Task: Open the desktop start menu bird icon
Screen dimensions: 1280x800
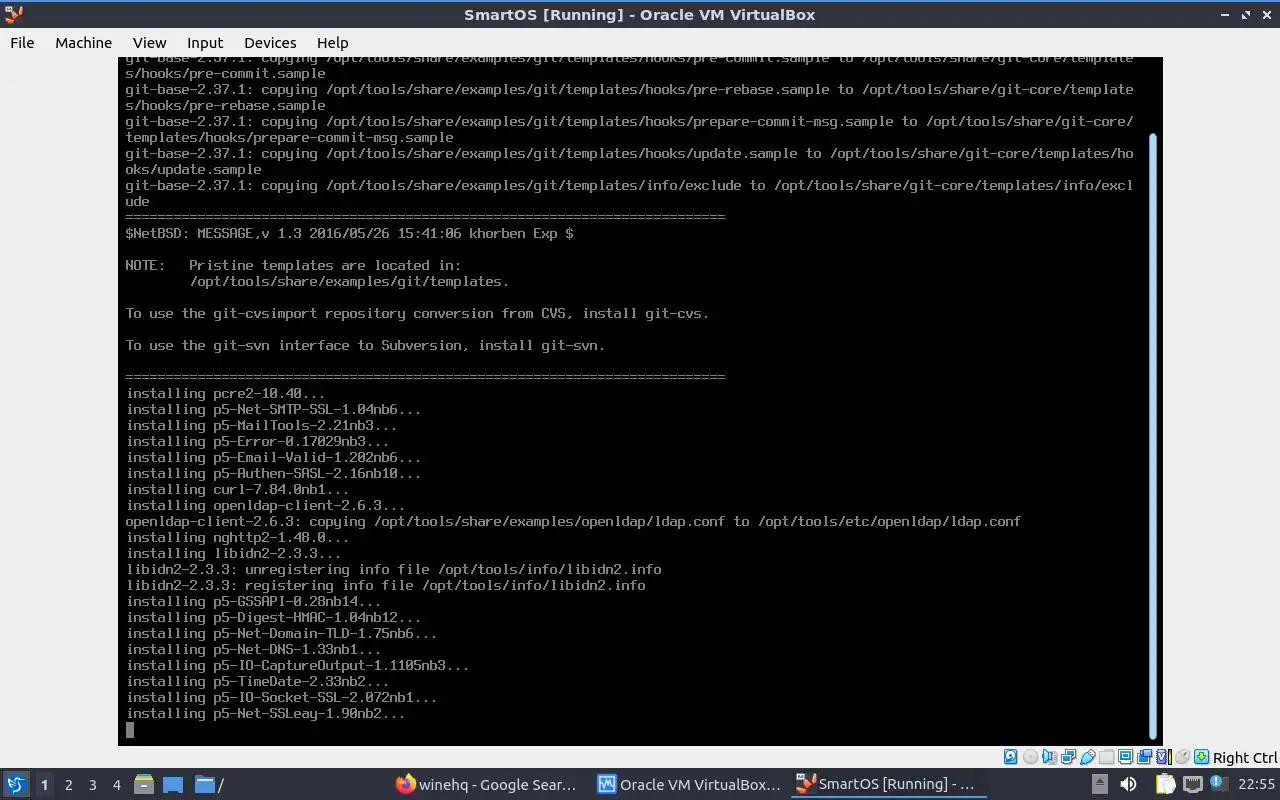Action: [15, 784]
